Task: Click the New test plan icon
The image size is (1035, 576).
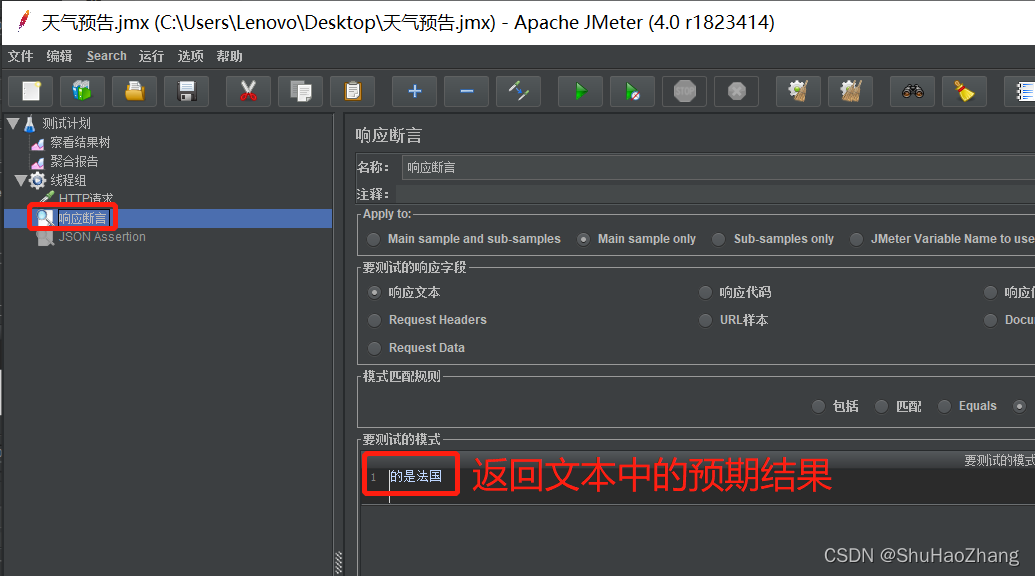Action: (30, 91)
